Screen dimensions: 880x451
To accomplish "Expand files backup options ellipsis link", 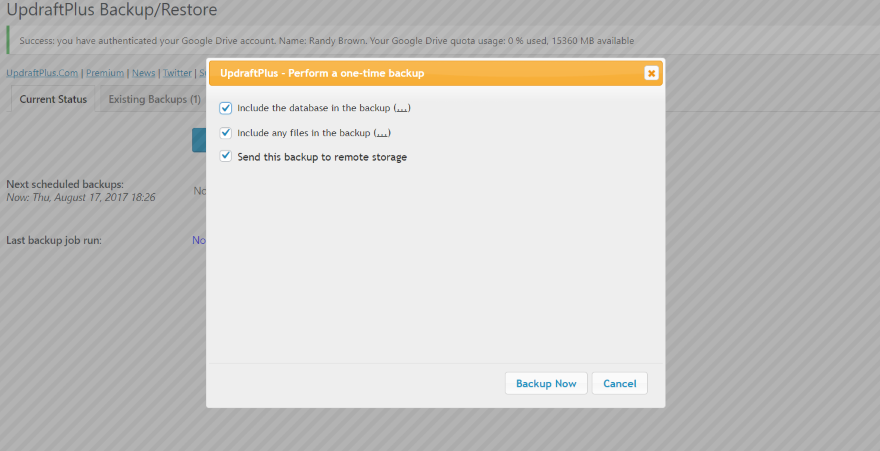I will (382, 133).
